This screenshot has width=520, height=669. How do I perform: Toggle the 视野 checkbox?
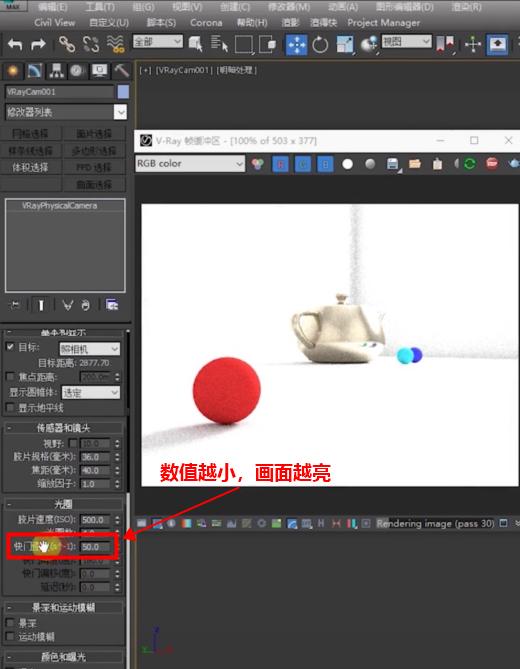pyautogui.click(x=73, y=443)
